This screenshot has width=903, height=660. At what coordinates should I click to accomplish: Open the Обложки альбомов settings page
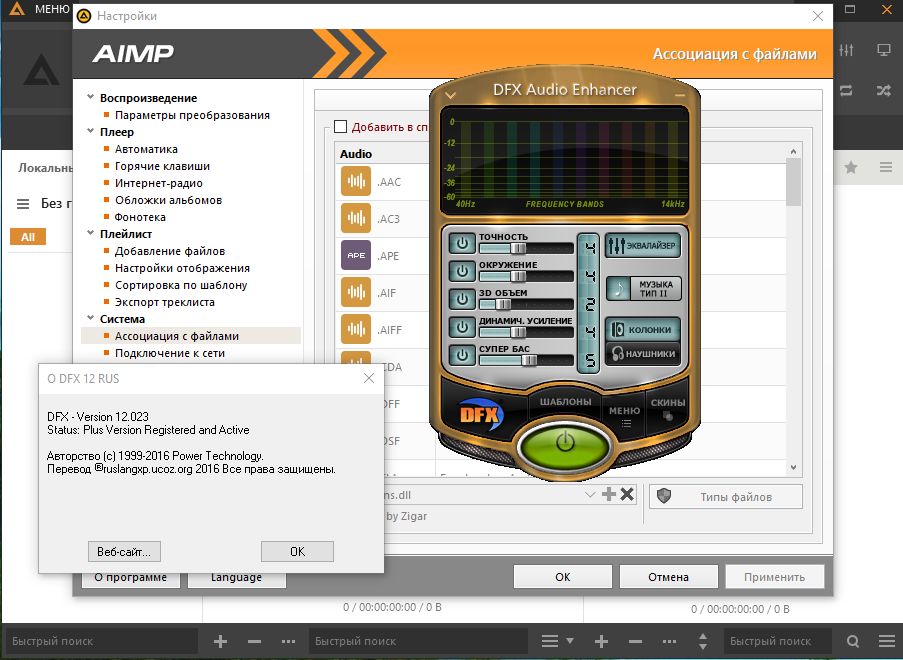pyautogui.click(x=168, y=200)
